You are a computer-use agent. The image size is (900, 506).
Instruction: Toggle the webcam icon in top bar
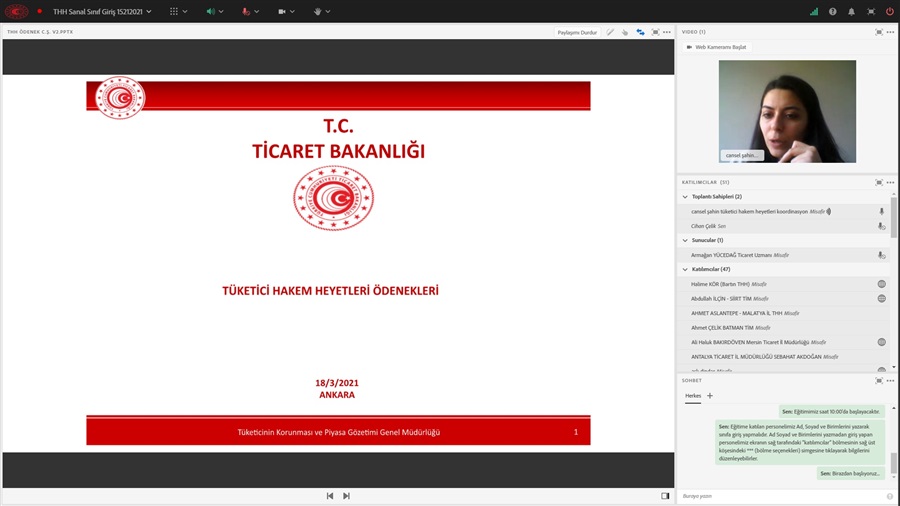click(x=282, y=11)
